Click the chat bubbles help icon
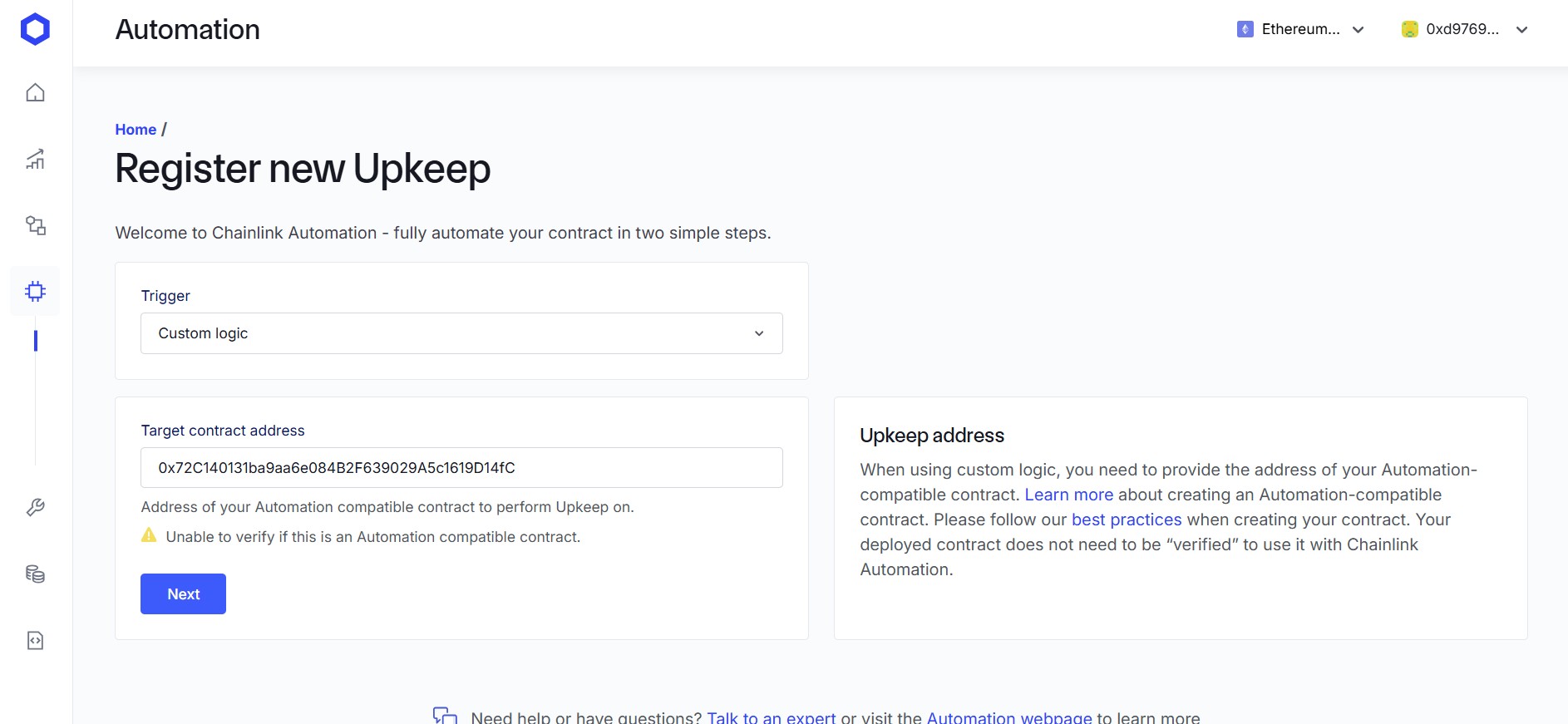The height and width of the screenshot is (724, 1568). coord(445,716)
